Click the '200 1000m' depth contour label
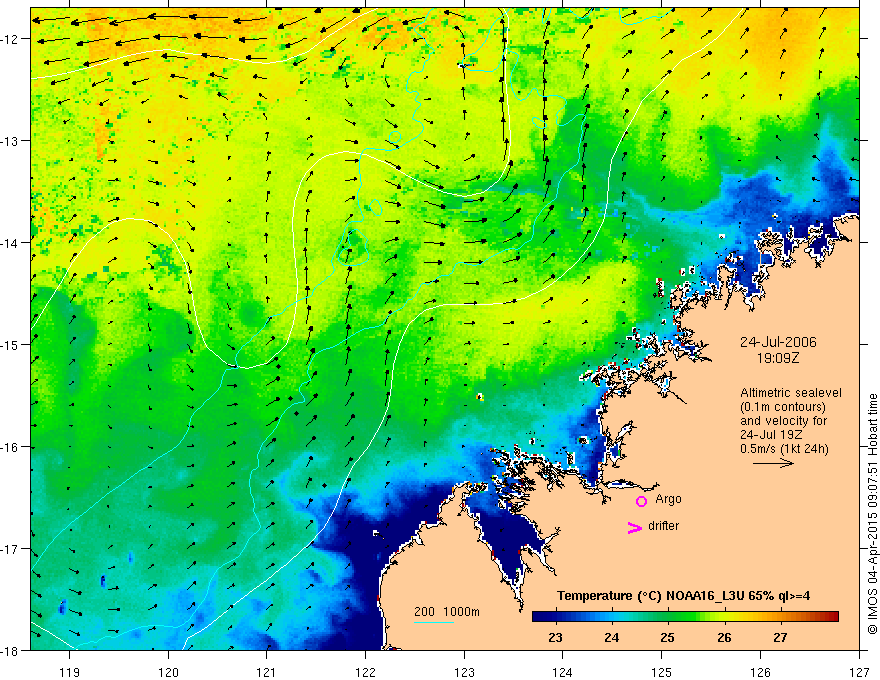The height and width of the screenshot is (680, 880). [x=447, y=612]
